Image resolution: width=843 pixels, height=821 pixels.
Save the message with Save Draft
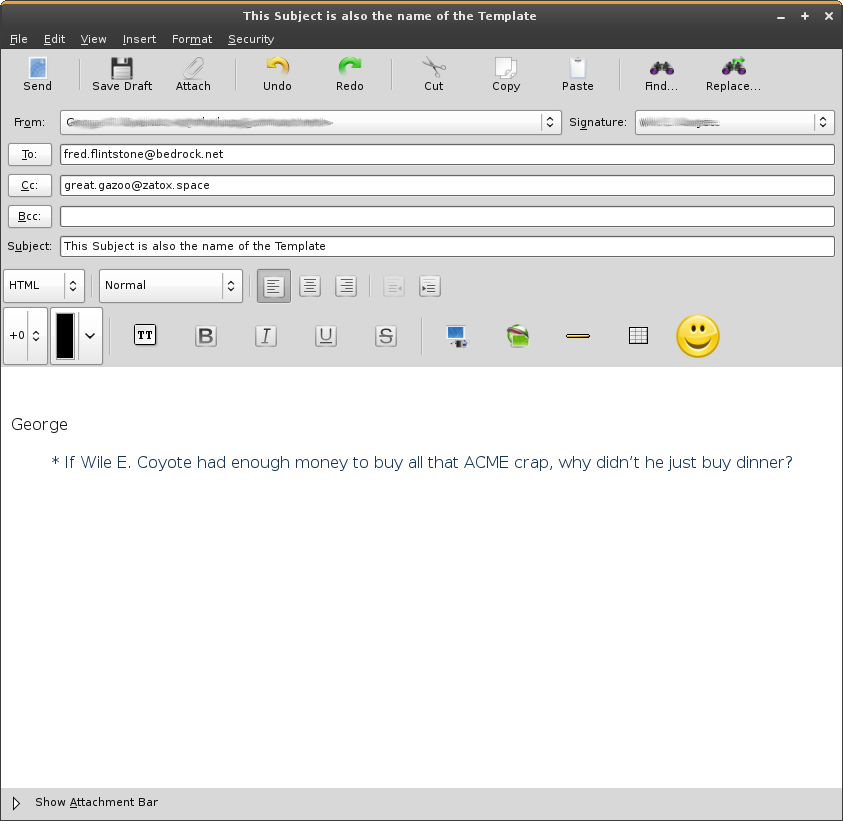click(122, 74)
